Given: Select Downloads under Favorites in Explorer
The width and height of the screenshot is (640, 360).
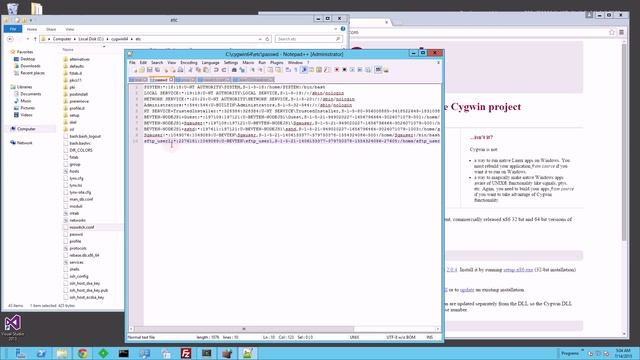Looking at the screenshot, I should coord(30,66).
